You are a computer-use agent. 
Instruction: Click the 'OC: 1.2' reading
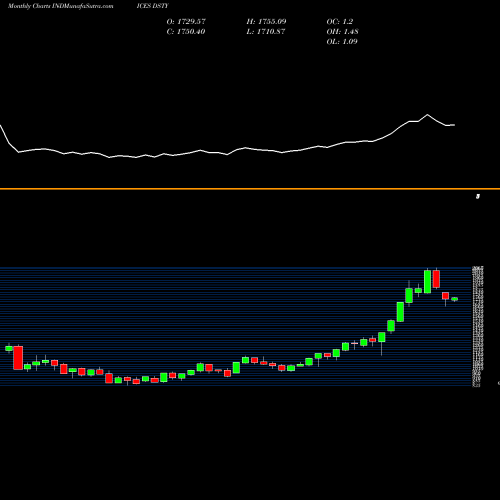[x=340, y=22]
